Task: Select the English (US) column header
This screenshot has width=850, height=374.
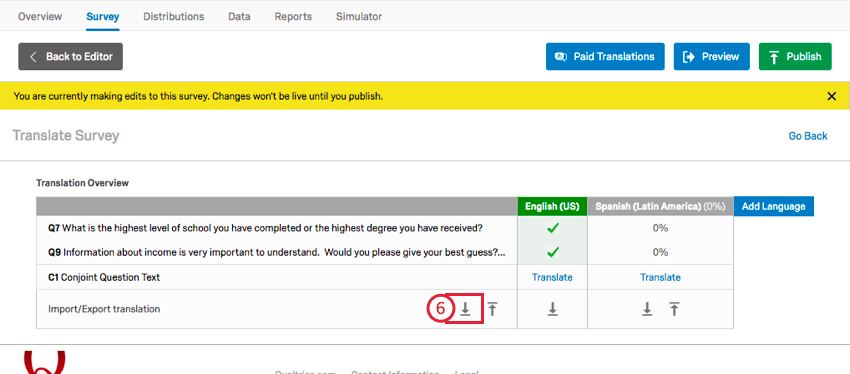Action: click(552, 207)
